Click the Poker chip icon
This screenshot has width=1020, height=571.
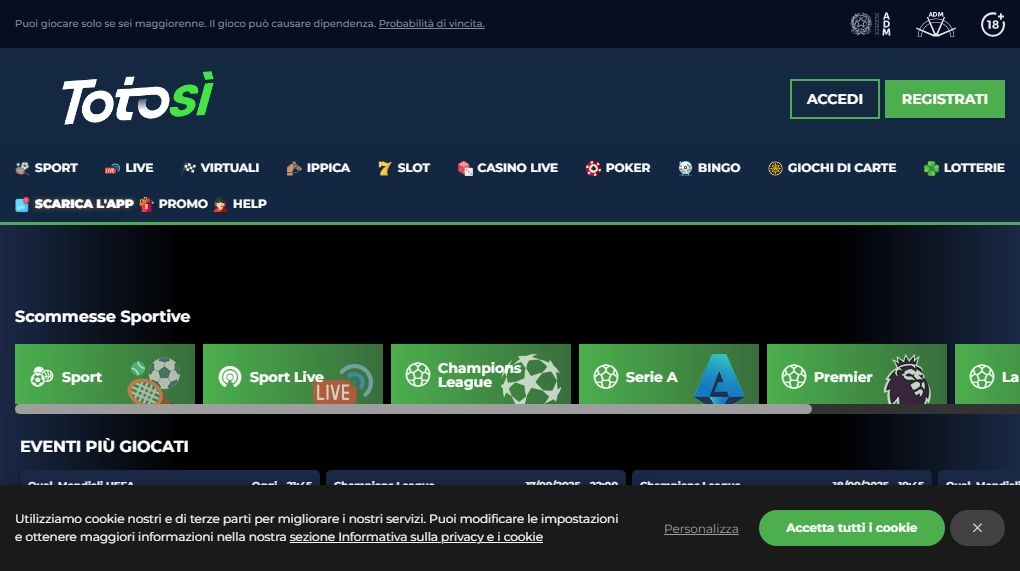tap(593, 168)
